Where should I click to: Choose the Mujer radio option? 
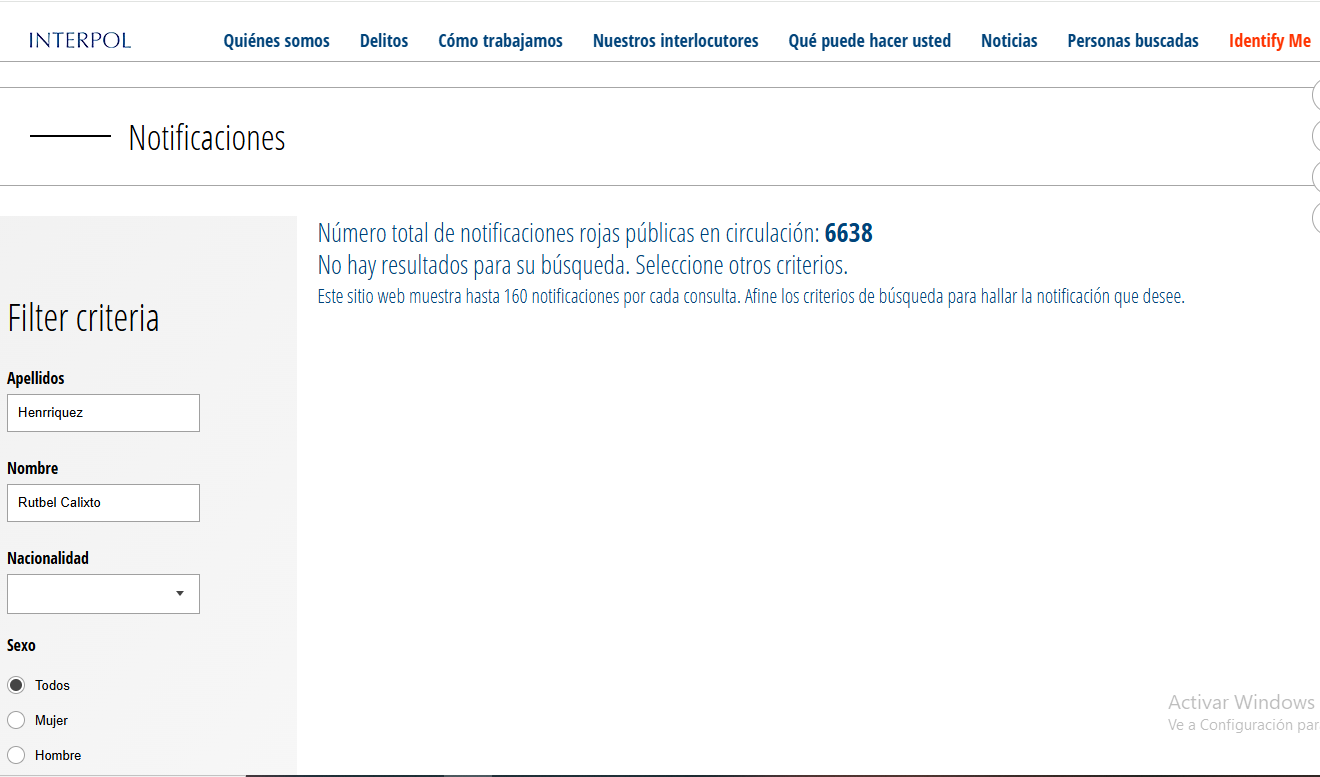[16, 720]
